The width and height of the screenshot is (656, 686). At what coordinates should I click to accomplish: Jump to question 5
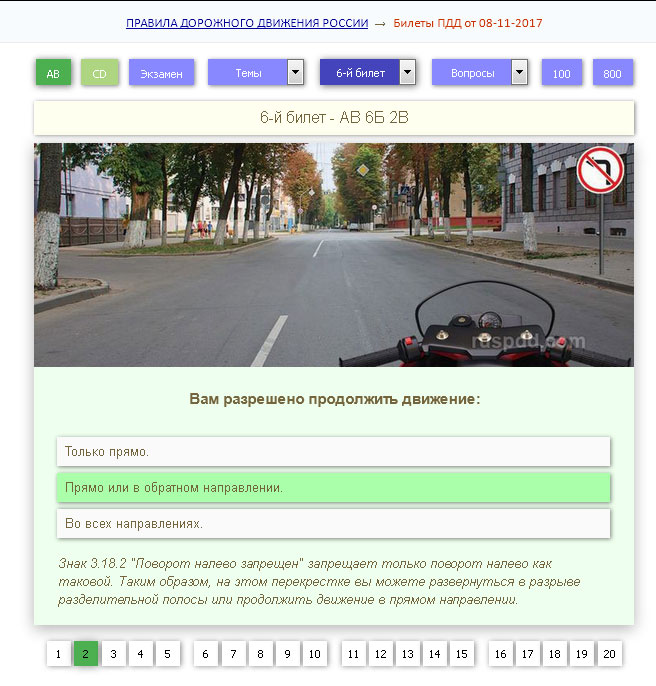pyautogui.click(x=167, y=654)
